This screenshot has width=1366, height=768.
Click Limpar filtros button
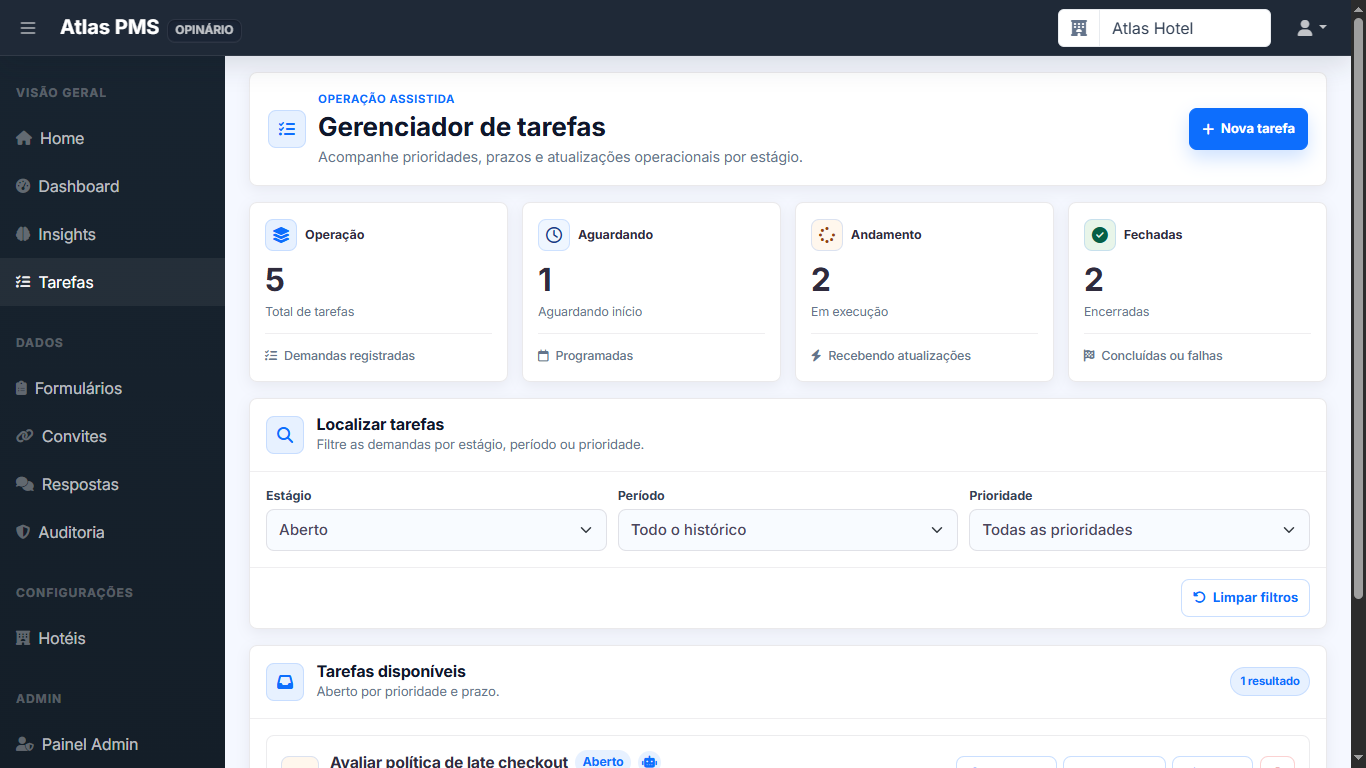click(1245, 598)
